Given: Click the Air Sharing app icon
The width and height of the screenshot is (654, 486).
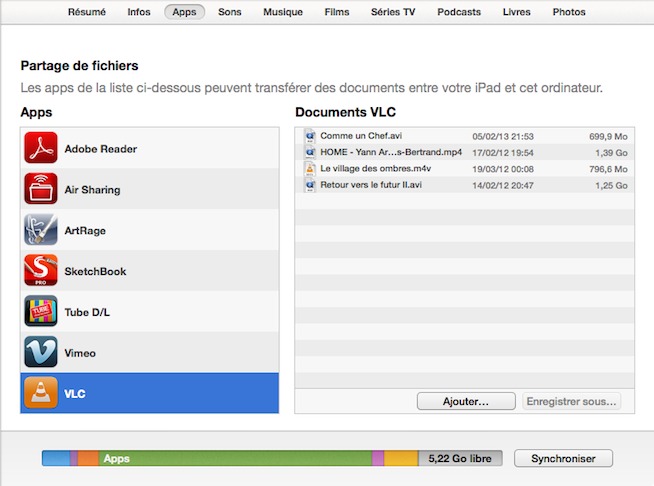Looking at the screenshot, I should coord(40,189).
